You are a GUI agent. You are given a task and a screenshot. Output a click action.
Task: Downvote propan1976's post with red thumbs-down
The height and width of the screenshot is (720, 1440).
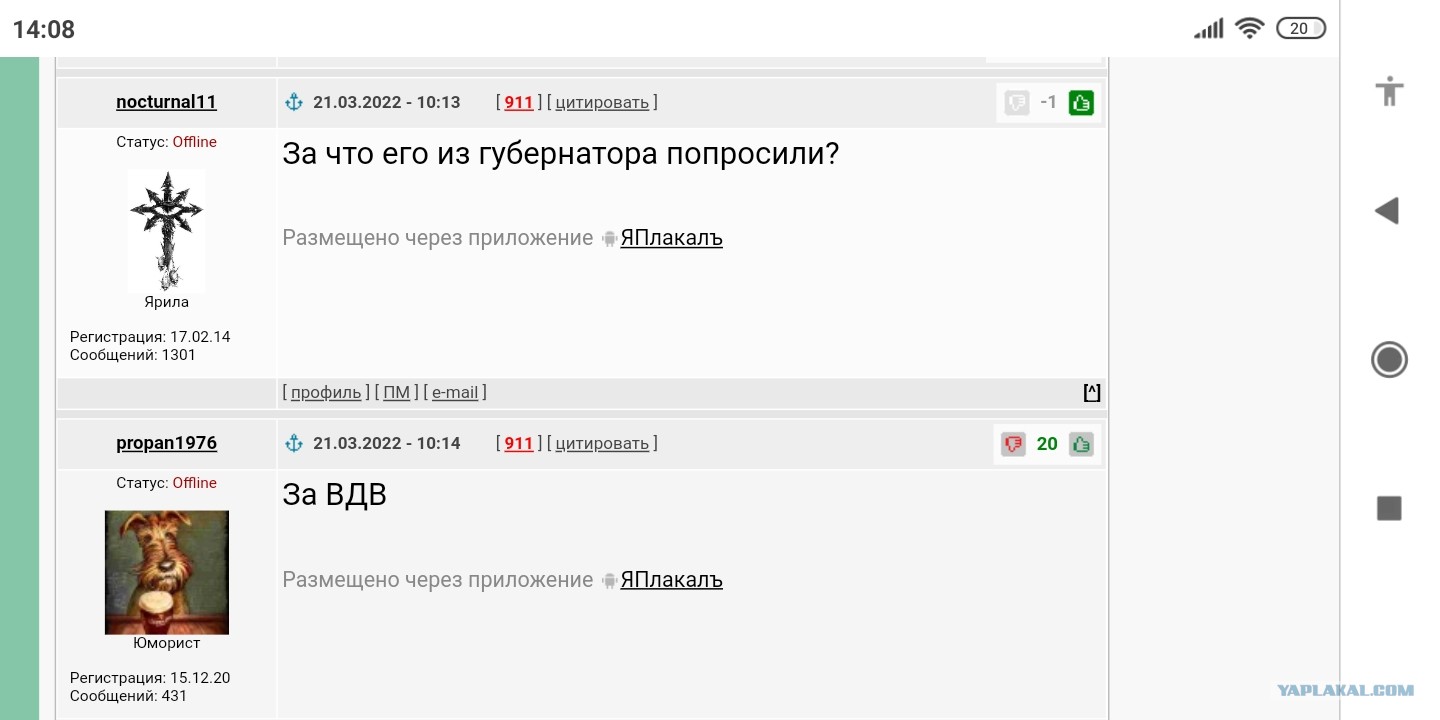pos(1013,444)
